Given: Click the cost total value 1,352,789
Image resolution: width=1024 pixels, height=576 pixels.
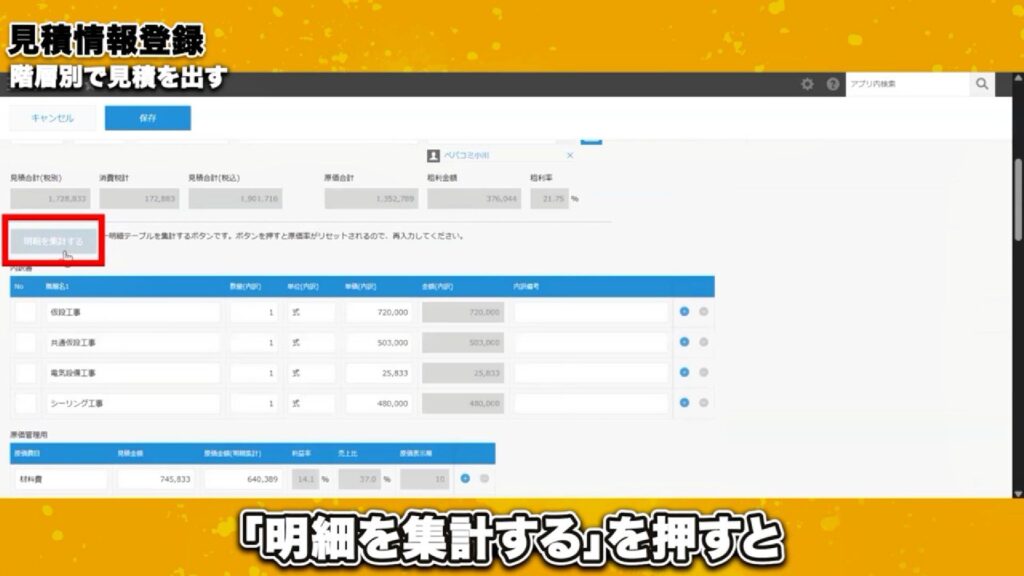Looking at the screenshot, I should point(371,199).
